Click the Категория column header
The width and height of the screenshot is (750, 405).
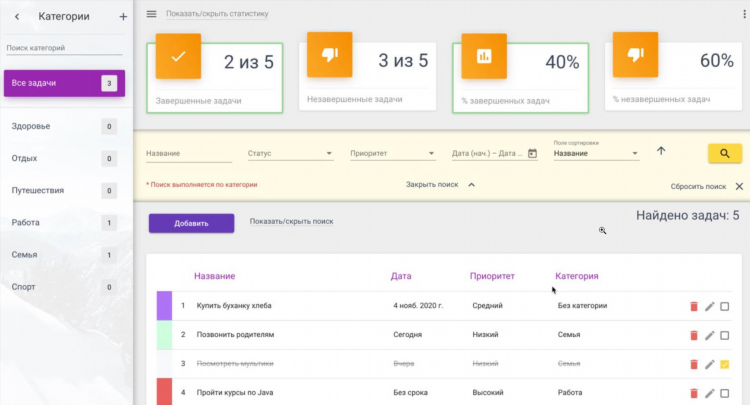[576, 276]
